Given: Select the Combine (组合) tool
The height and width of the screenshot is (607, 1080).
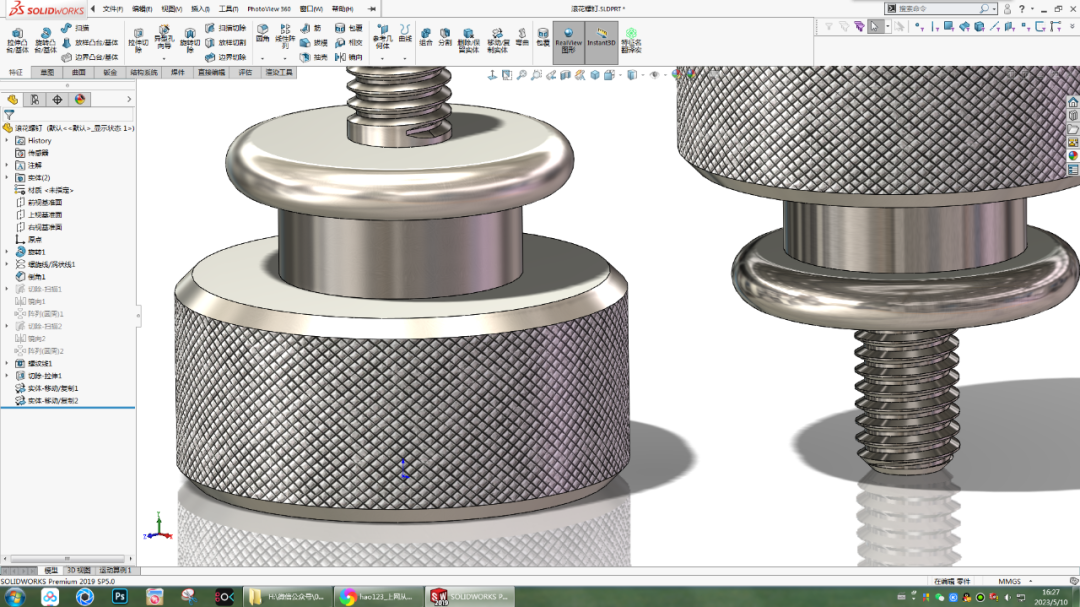Looking at the screenshot, I should [x=426, y=37].
